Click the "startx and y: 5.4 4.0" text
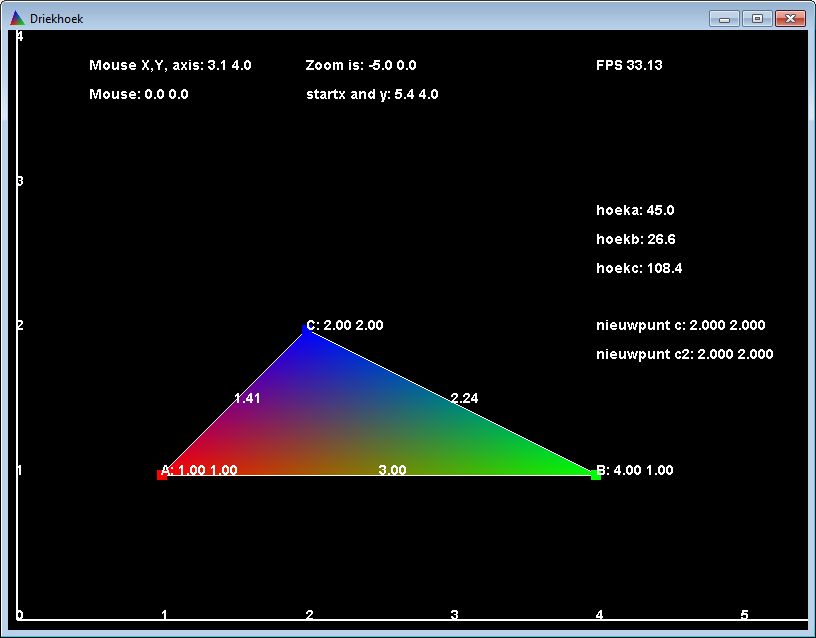 [372, 95]
